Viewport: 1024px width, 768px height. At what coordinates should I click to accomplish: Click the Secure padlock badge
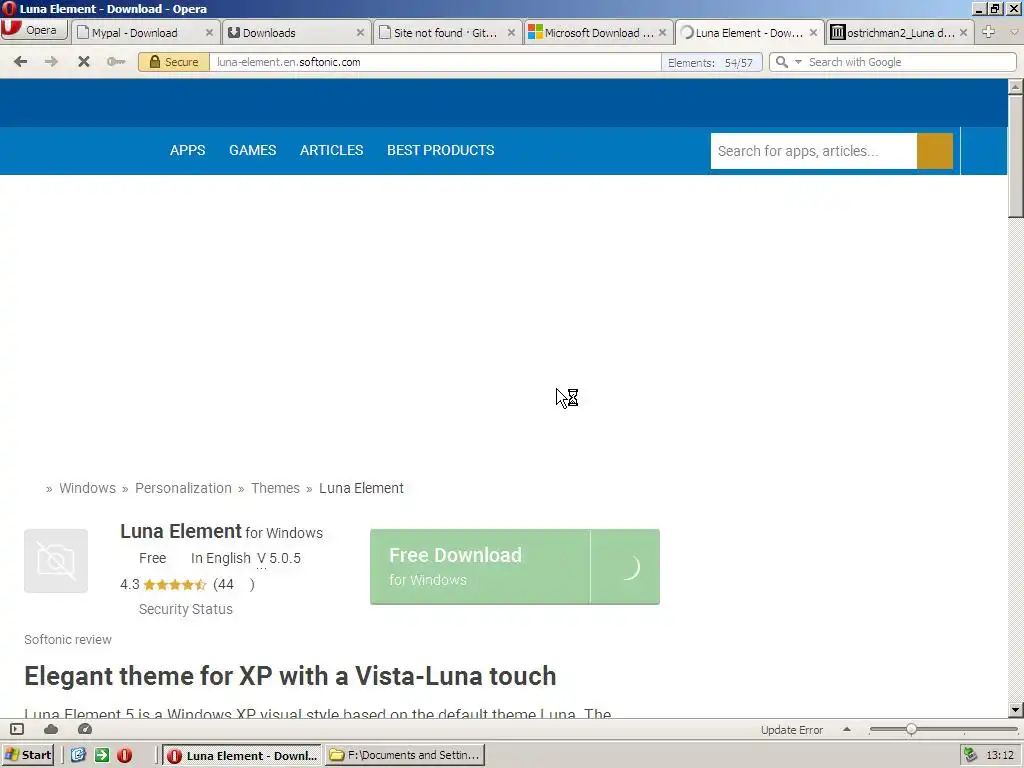(x=174, y=62)
